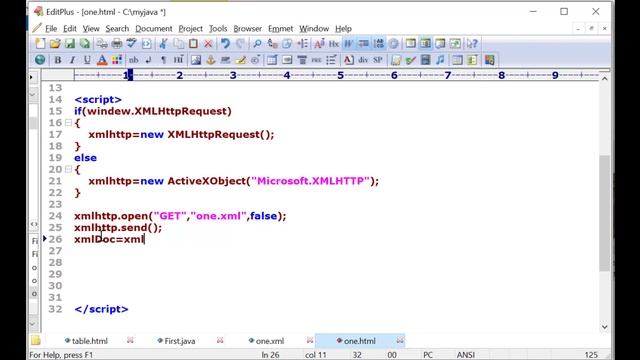The image size is (640, 360).
Task: Apply Italic HTML tag
Action: click(x=72, y=60)
